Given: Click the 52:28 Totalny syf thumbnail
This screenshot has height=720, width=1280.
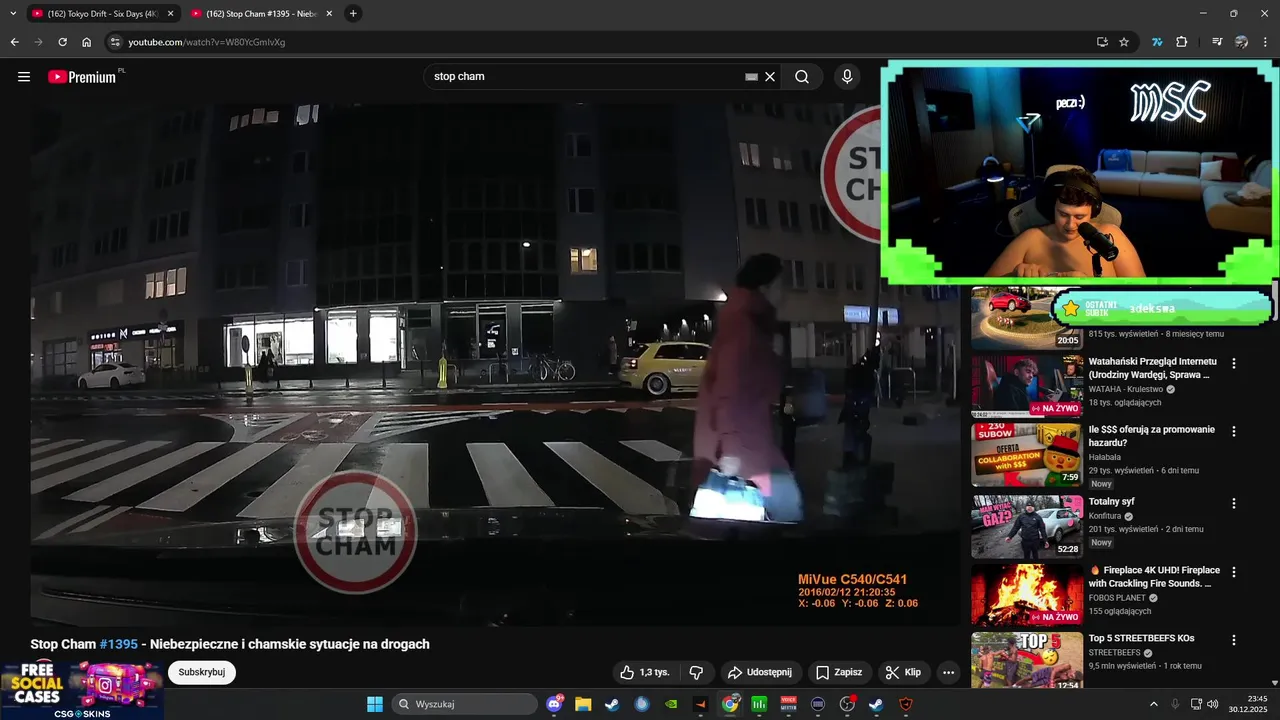Looking at the screenshot, I should click(x=1027, y=526).
